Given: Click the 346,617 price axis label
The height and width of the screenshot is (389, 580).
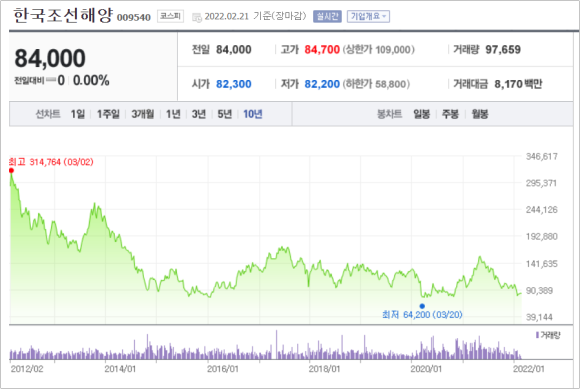Looking at the screenshot, I should tap(542, 156).
